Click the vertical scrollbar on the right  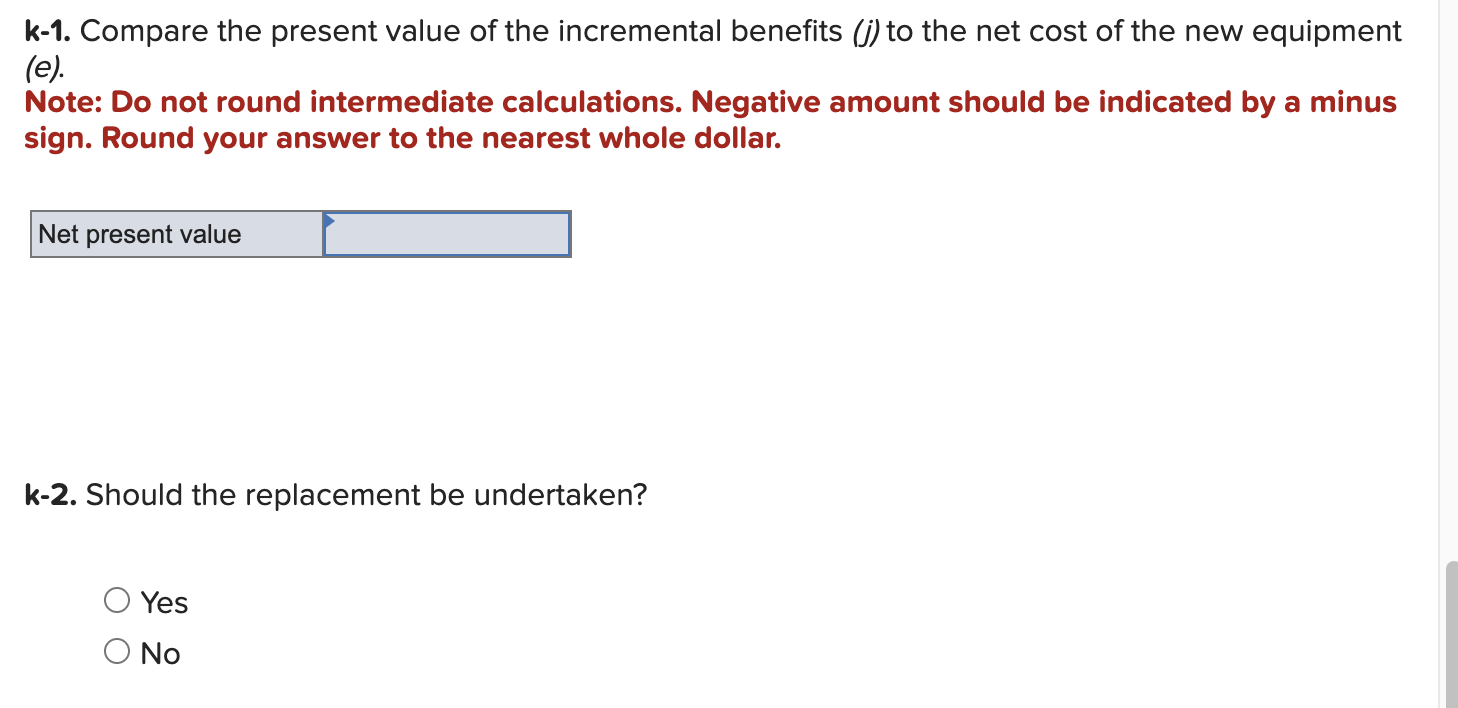1451,620
